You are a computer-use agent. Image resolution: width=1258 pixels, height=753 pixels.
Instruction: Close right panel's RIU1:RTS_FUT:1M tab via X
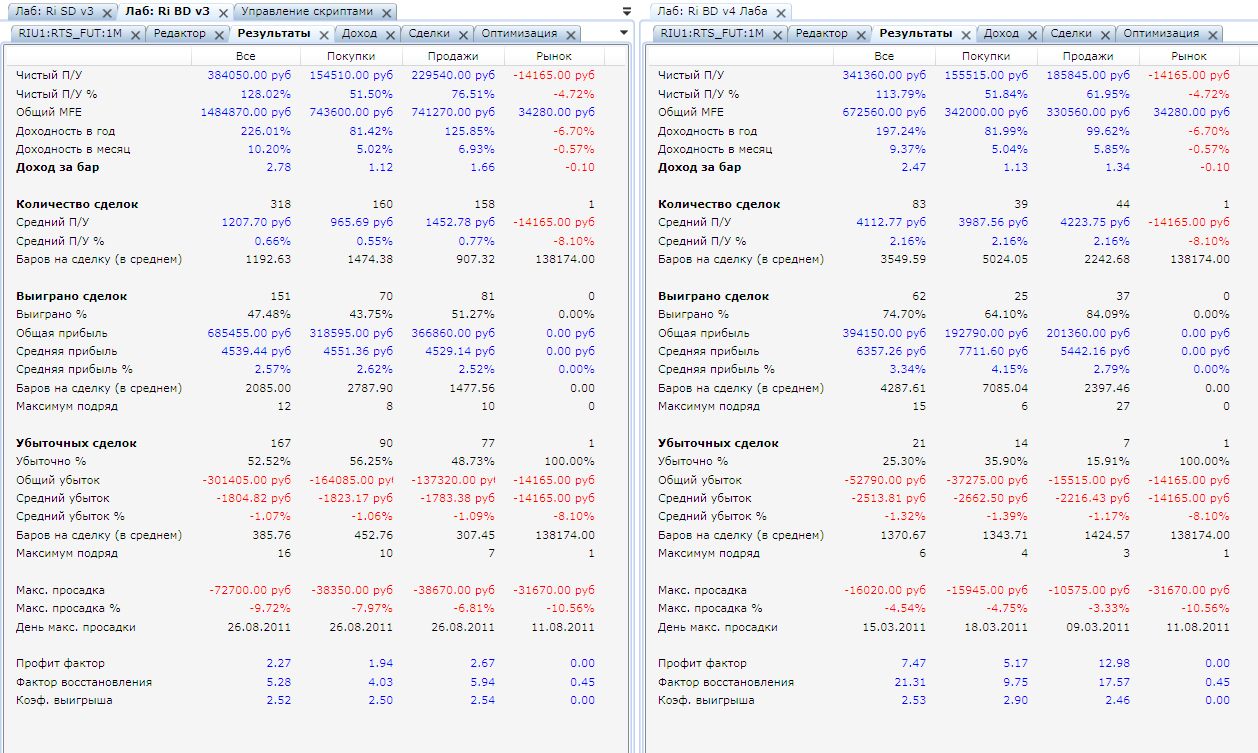pyautogui.click(x=776, y=34)
